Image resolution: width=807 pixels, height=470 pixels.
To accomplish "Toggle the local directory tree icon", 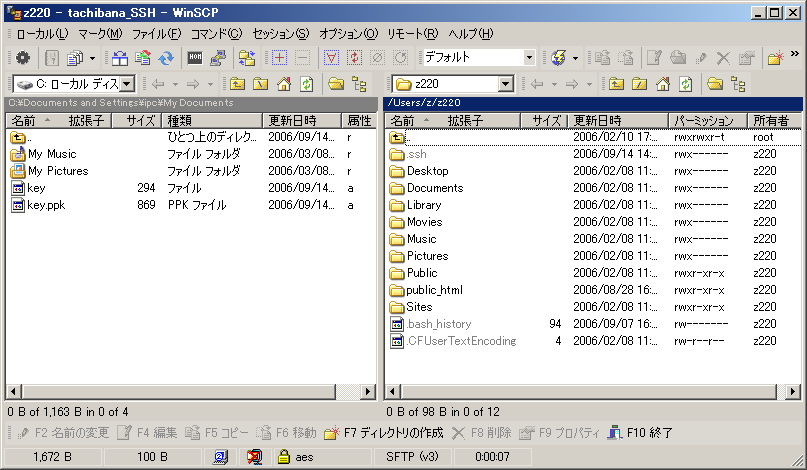I will coord(359,83).
